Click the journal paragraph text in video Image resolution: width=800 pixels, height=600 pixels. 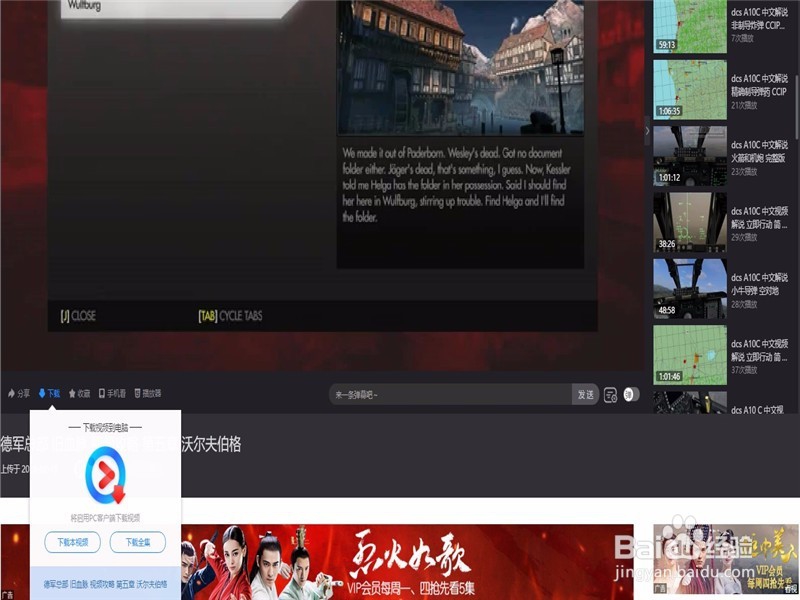456,185
